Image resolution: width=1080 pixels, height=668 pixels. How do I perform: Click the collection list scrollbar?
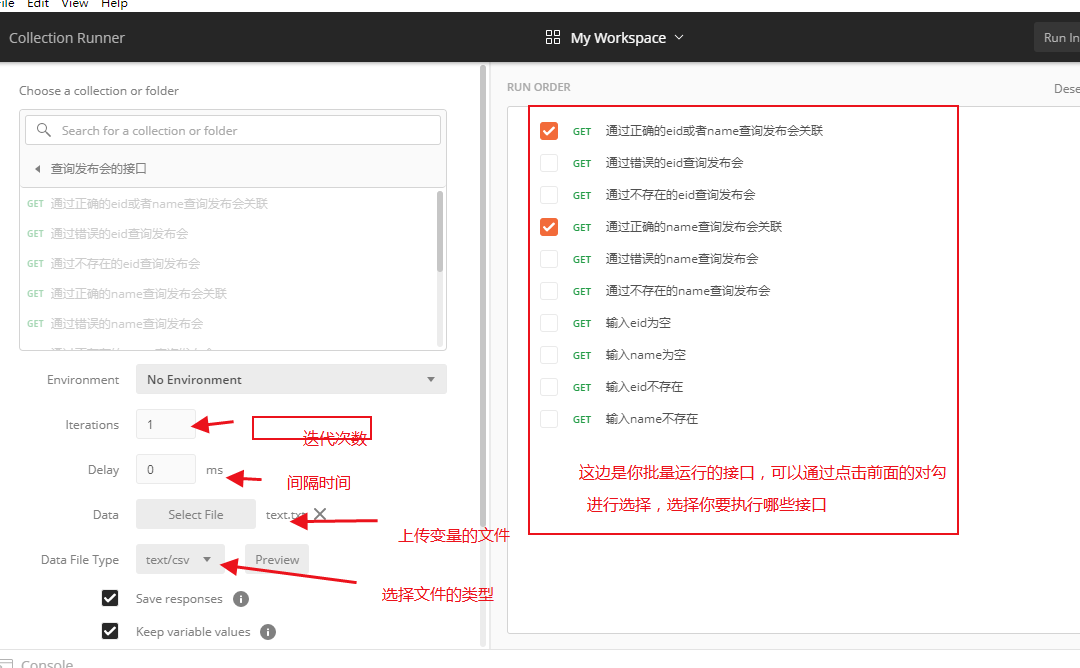click(439, 231)
